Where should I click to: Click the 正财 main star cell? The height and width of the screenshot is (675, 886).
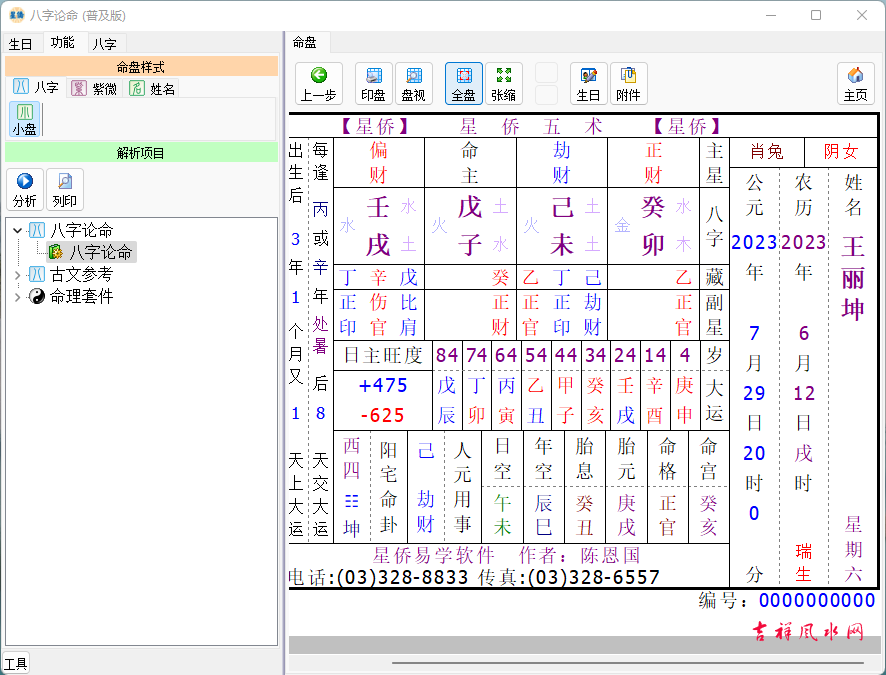tap(654, 163)
